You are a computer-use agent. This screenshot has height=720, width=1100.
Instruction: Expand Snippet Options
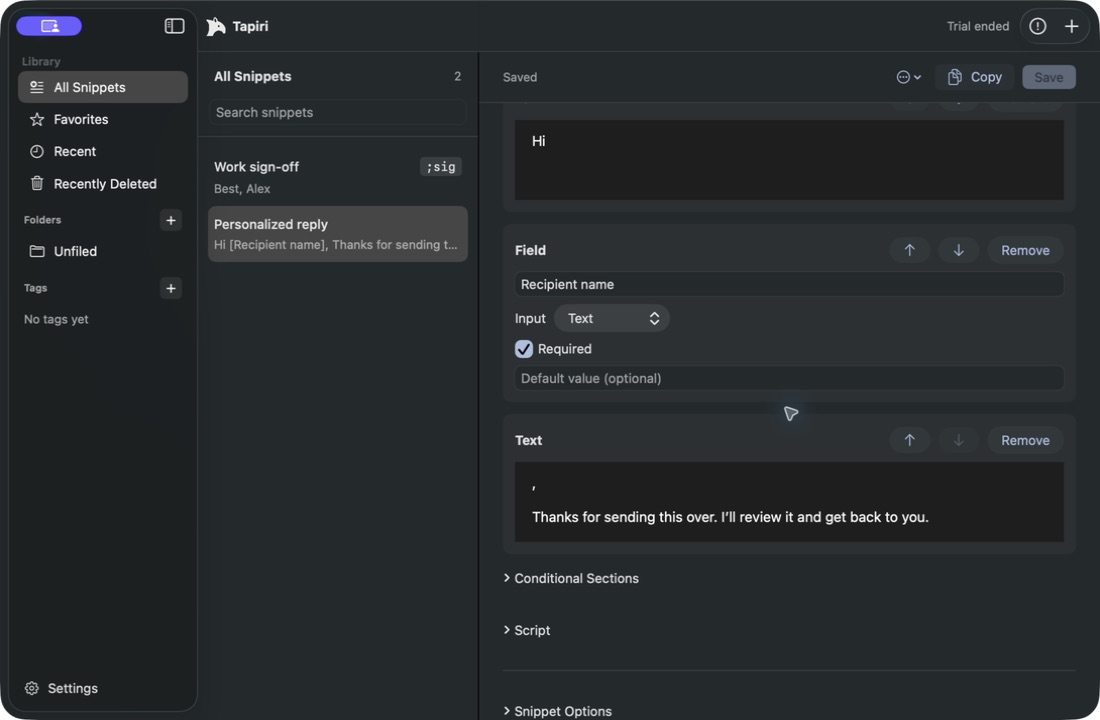[x=558, y=711]
